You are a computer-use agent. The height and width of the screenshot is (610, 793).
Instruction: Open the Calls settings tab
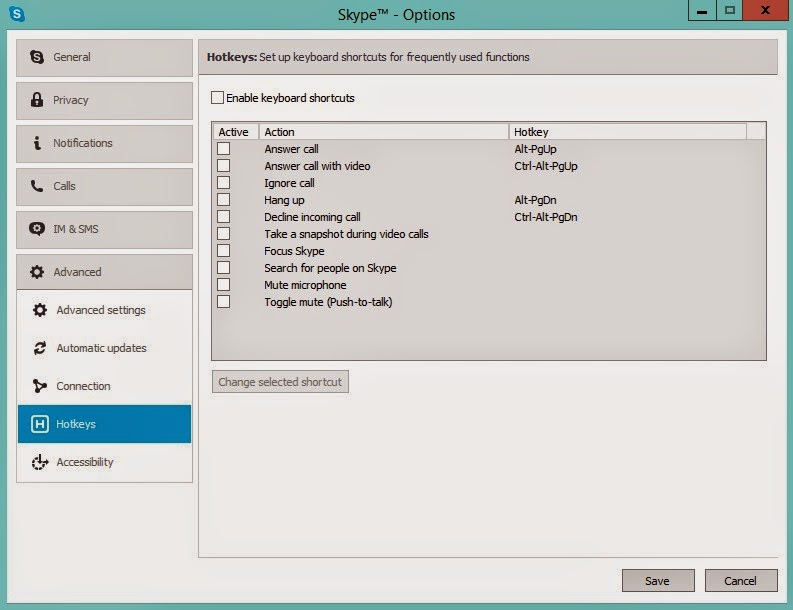click(x=105, y=187)
